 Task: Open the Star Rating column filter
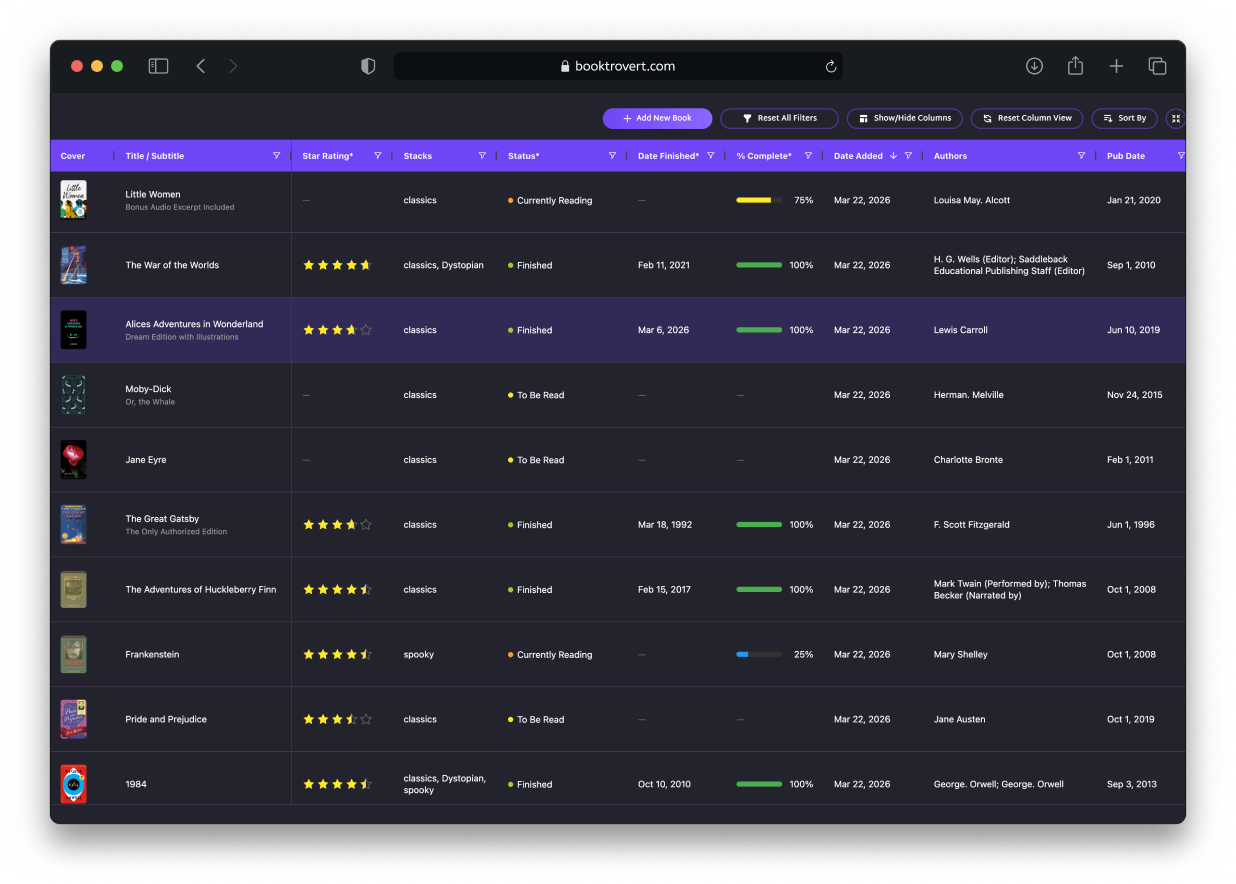tap(377, 156)
